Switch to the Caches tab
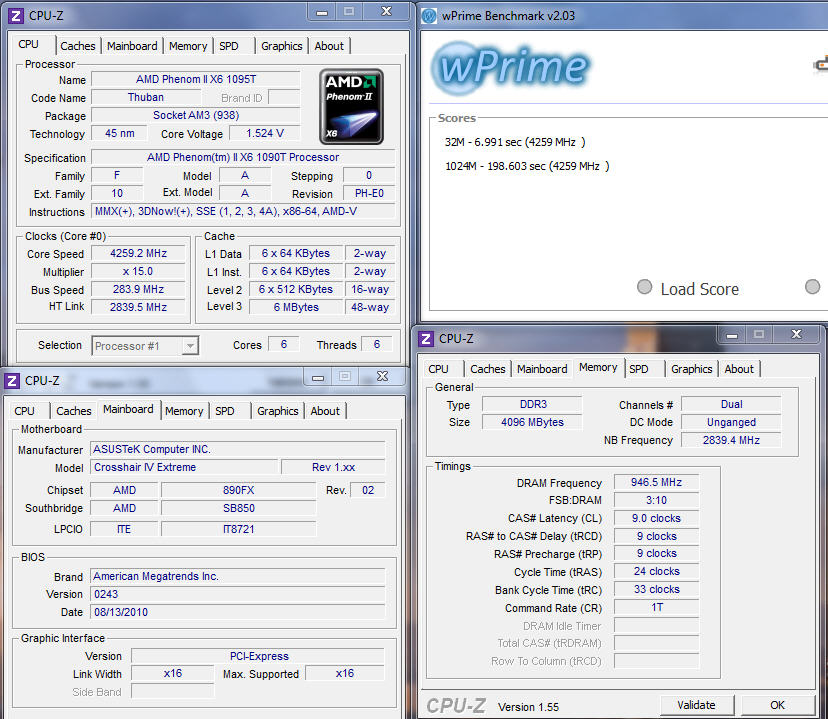 coord(78,45)
